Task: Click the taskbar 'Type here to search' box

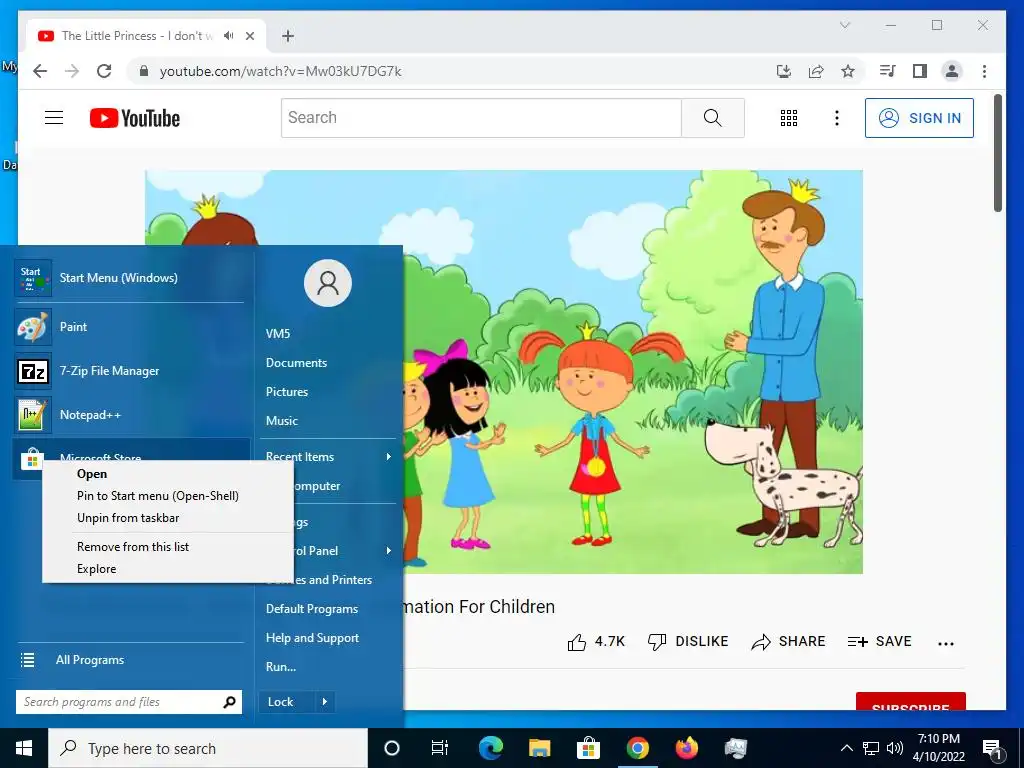Action: pos(208,748)
